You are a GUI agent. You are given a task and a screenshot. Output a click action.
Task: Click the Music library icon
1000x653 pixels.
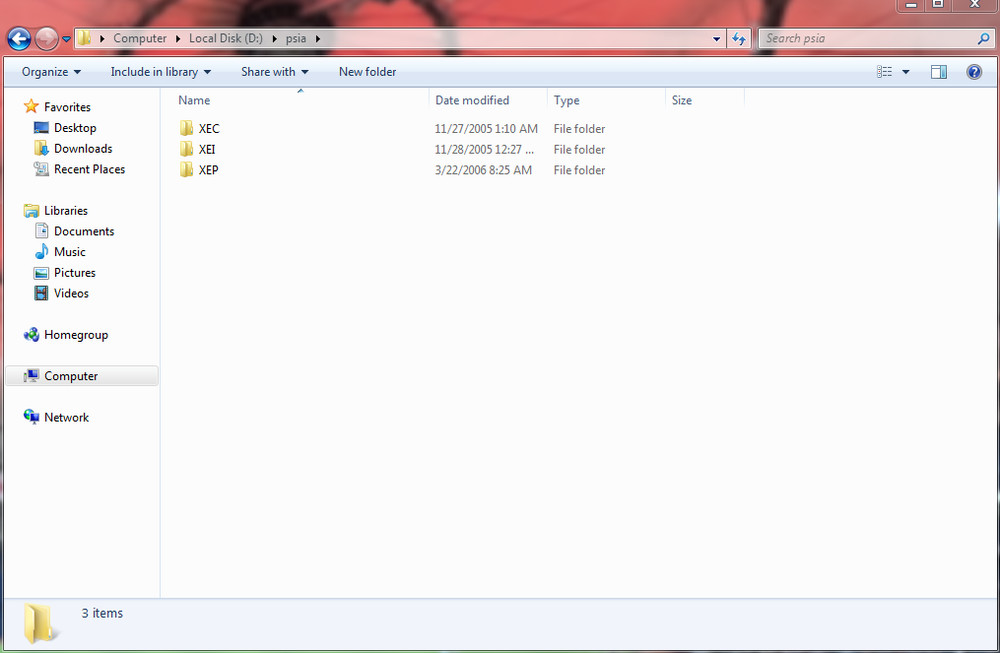(x=41, y=252)
